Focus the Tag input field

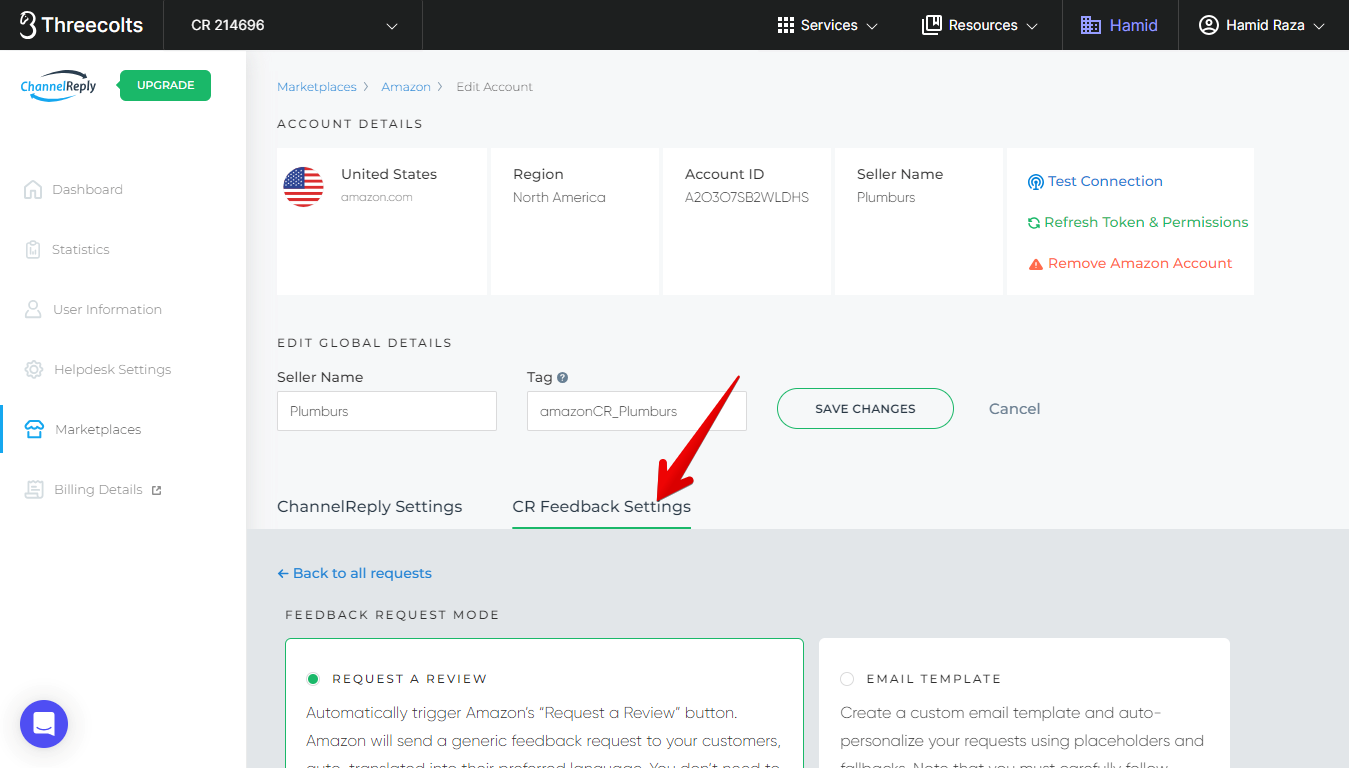637,411
